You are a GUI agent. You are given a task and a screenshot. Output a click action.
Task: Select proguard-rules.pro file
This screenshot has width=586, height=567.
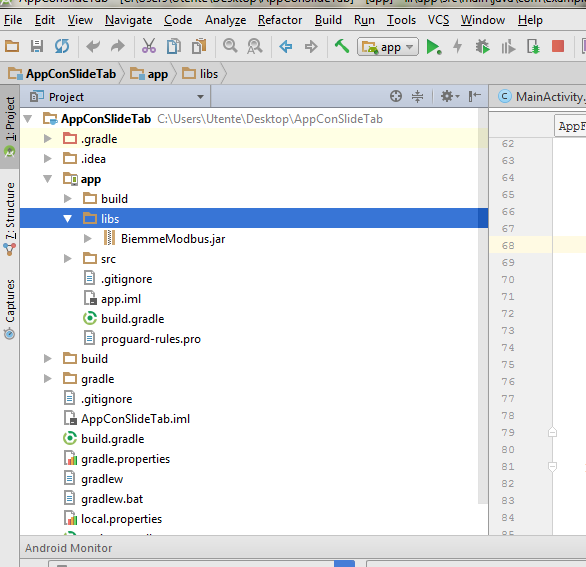coord(151,339)
